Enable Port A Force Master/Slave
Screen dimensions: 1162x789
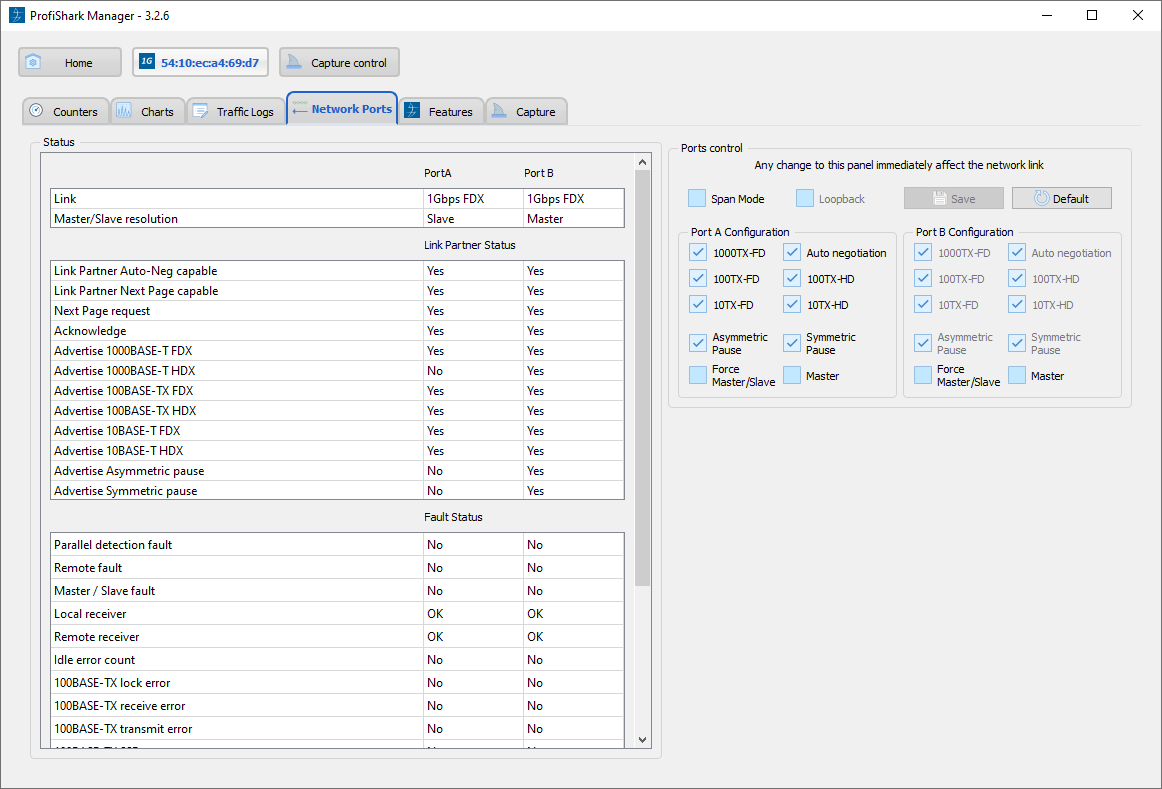697,375
